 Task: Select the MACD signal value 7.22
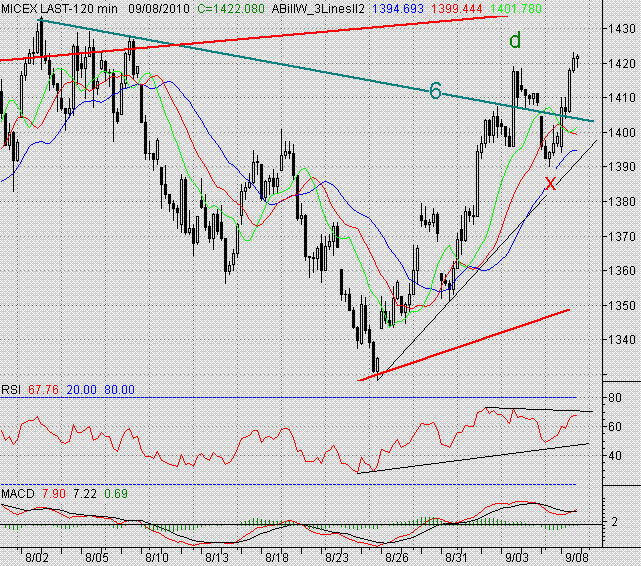point(85,494)
